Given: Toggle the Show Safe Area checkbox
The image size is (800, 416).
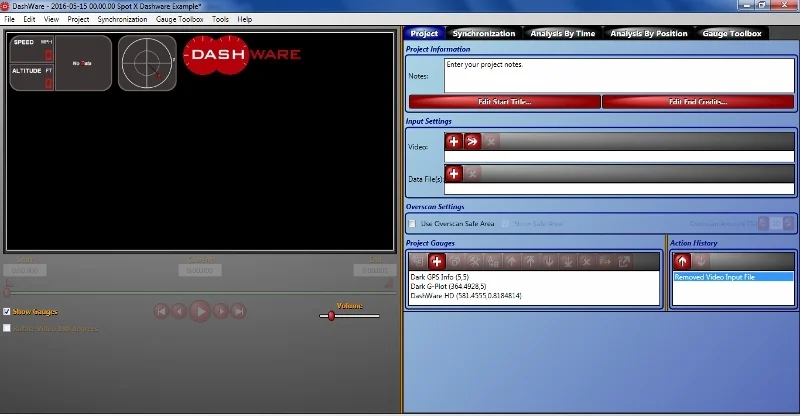Looking at the screenshot, I should [x=505, y=224].
